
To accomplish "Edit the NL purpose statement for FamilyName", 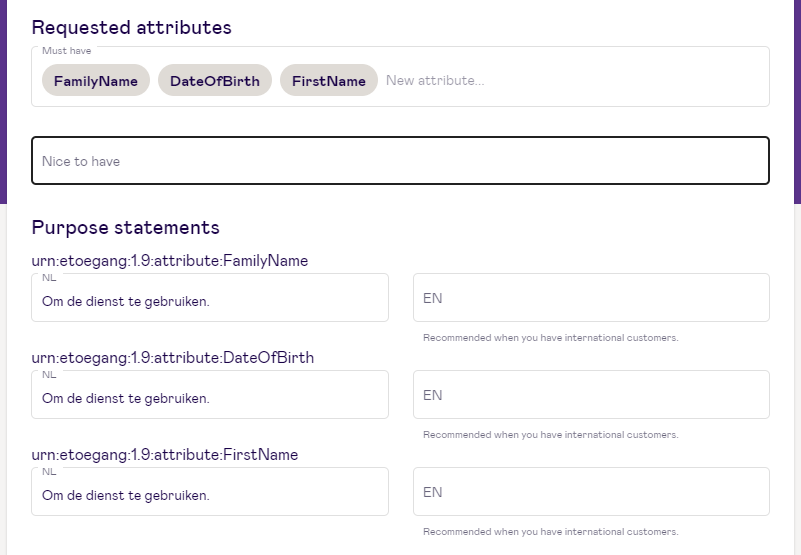I will pos(210,297).
